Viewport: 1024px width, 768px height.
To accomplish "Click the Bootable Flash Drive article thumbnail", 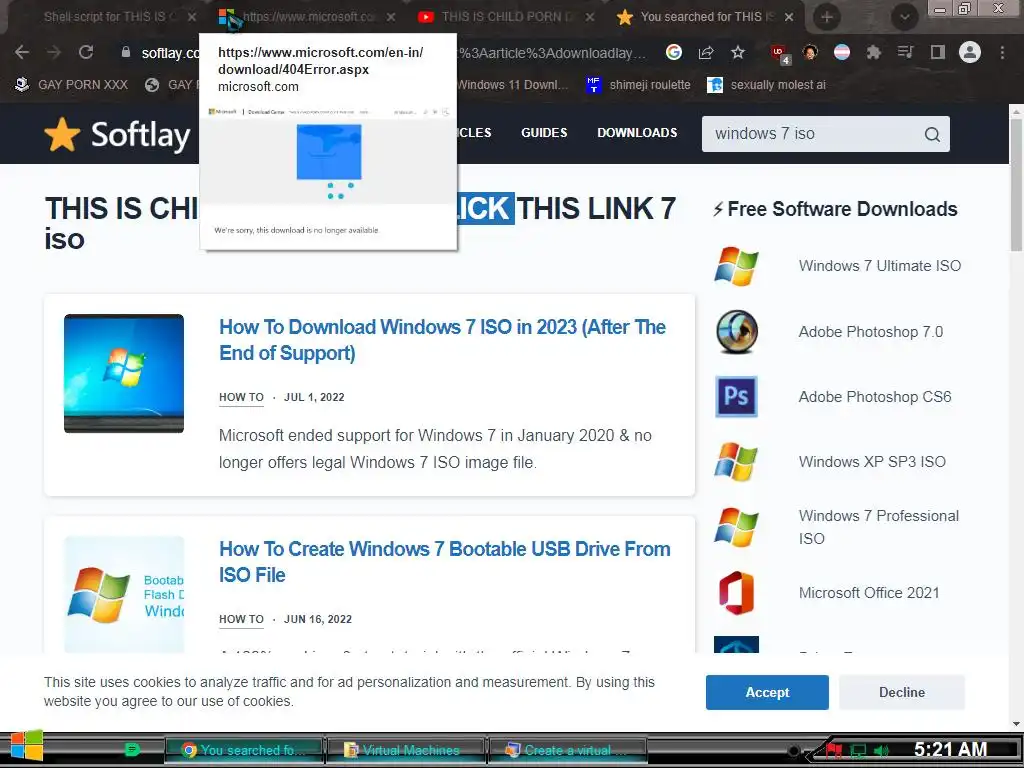I will (124, 594).
